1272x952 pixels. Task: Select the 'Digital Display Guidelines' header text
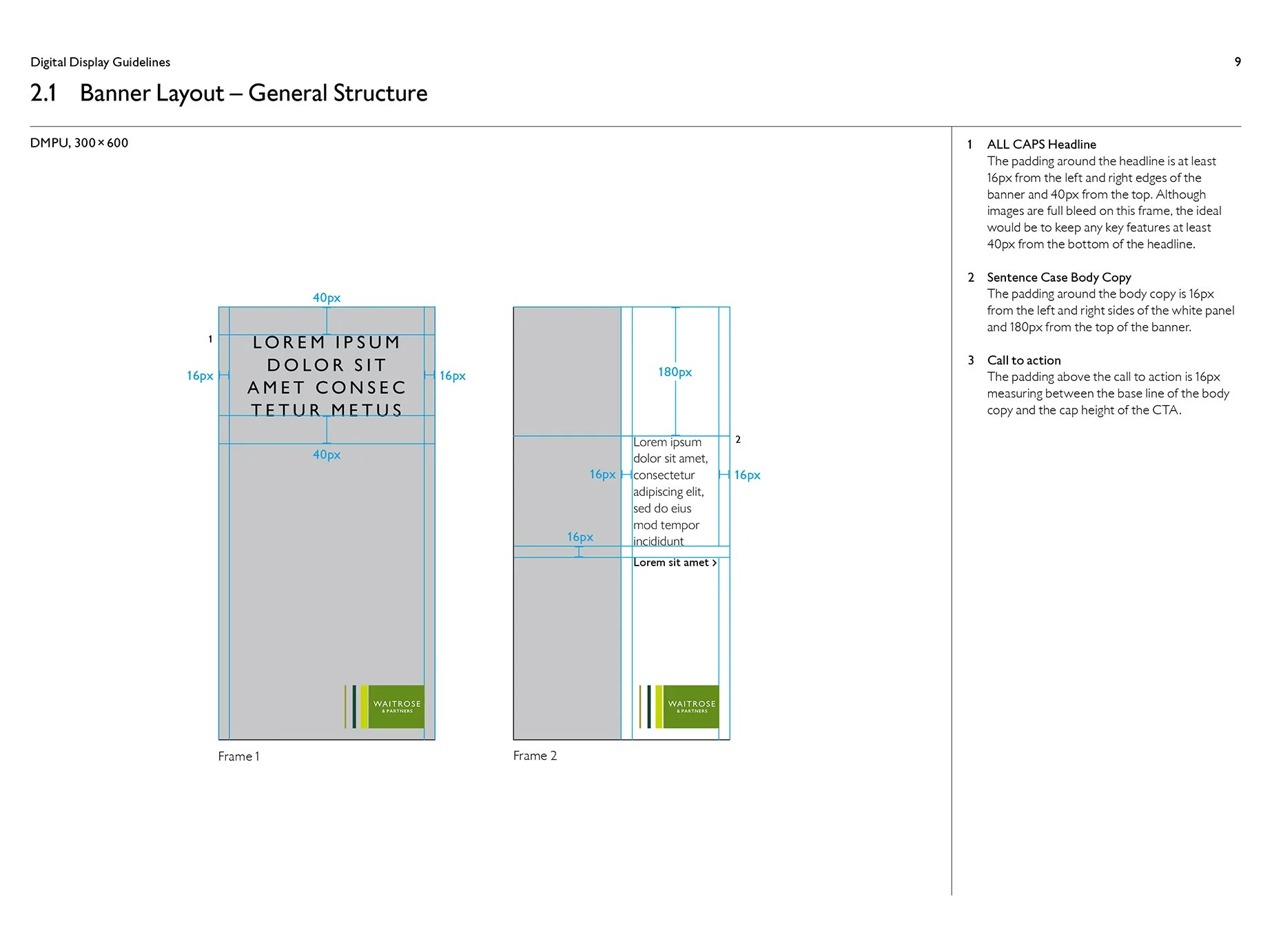click(101, 62)
